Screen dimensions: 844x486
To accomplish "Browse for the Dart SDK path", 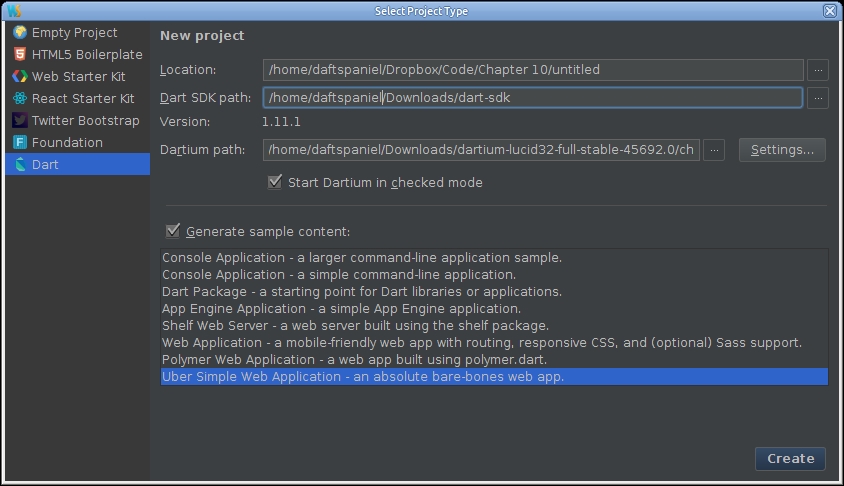I will tap(818, 98).
